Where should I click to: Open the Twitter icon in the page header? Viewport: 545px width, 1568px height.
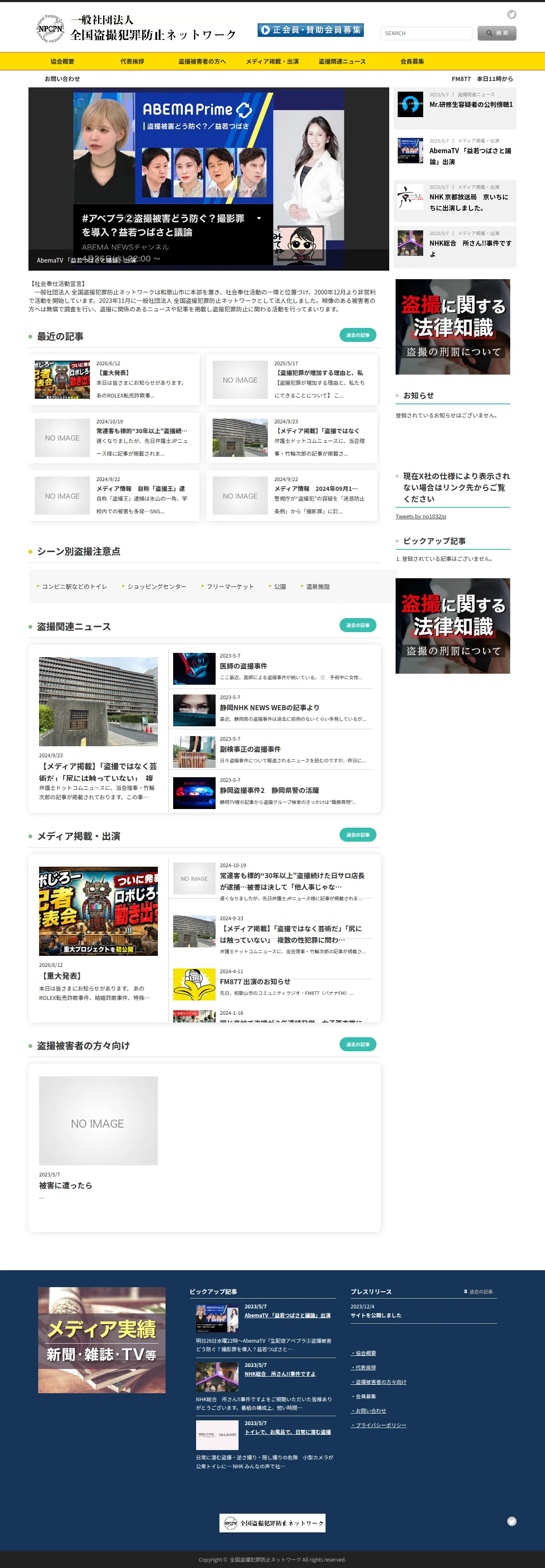(x=511, y=14)
